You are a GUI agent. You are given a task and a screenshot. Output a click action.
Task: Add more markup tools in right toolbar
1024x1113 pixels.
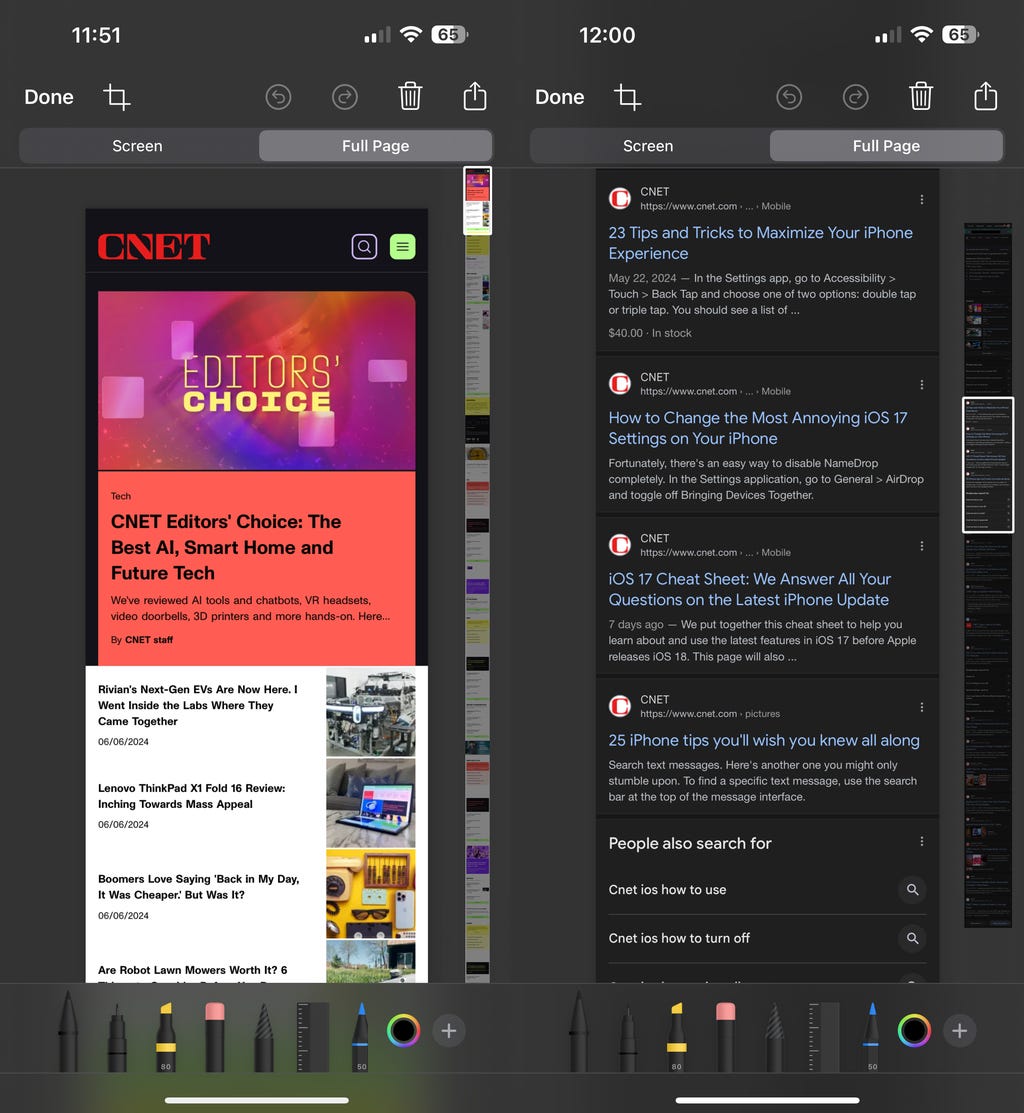(x=959, y=1031)
